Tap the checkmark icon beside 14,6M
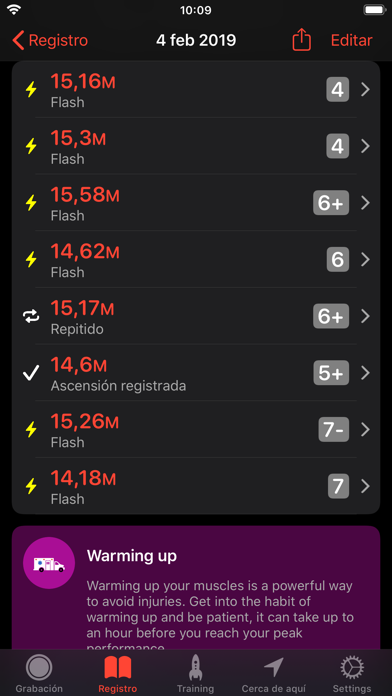Image resolution: width=392 pixels, height=696 pixels. tap(31, 373)
